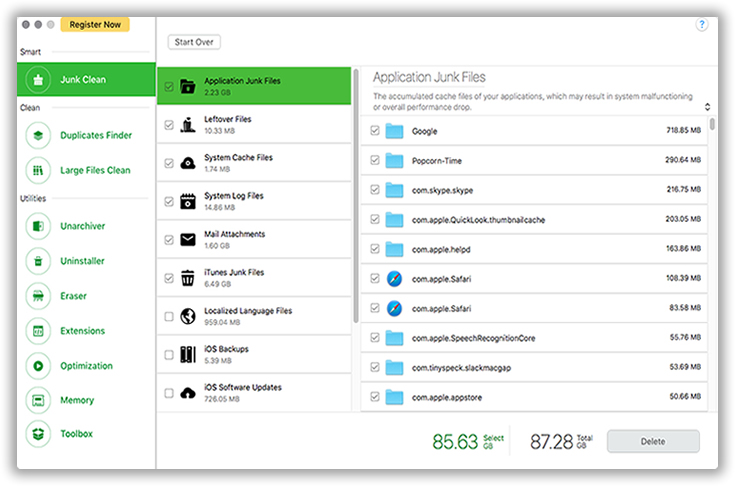735x486 pixels.
Task: Uncheck the Leftover Files checkbox
Action: (x=169, y=125)
